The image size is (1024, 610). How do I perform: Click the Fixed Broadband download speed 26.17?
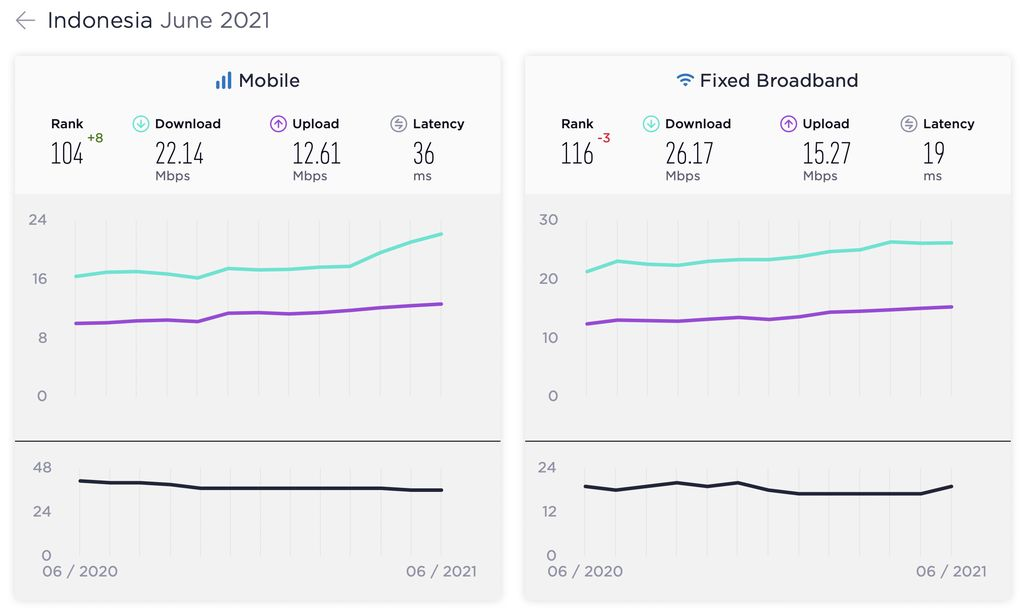[x=689, y=153]
